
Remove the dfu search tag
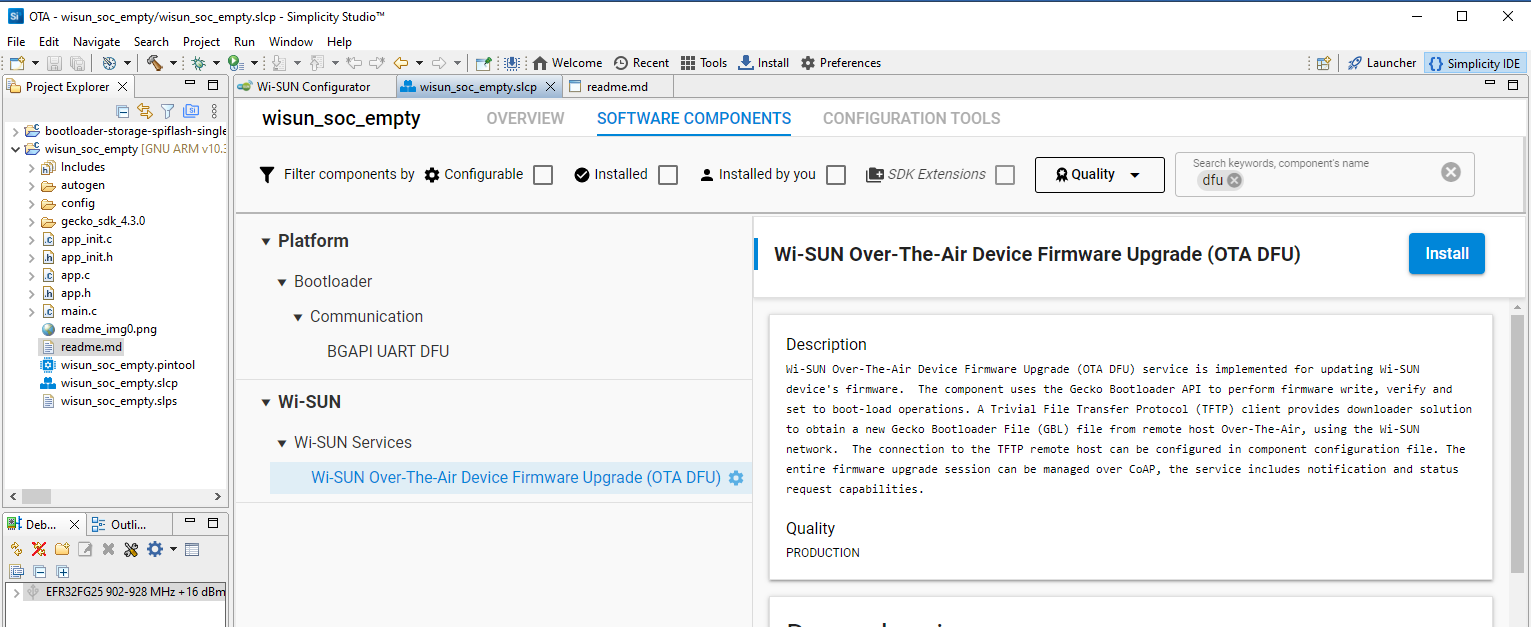click(x=1234, y=181)
